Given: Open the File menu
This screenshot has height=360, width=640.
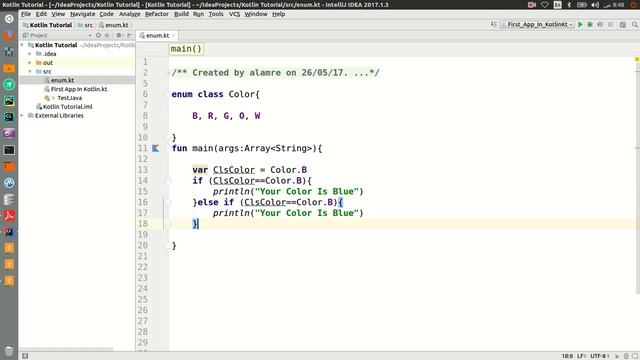Looking at the screenshot, I should (26, 14).
